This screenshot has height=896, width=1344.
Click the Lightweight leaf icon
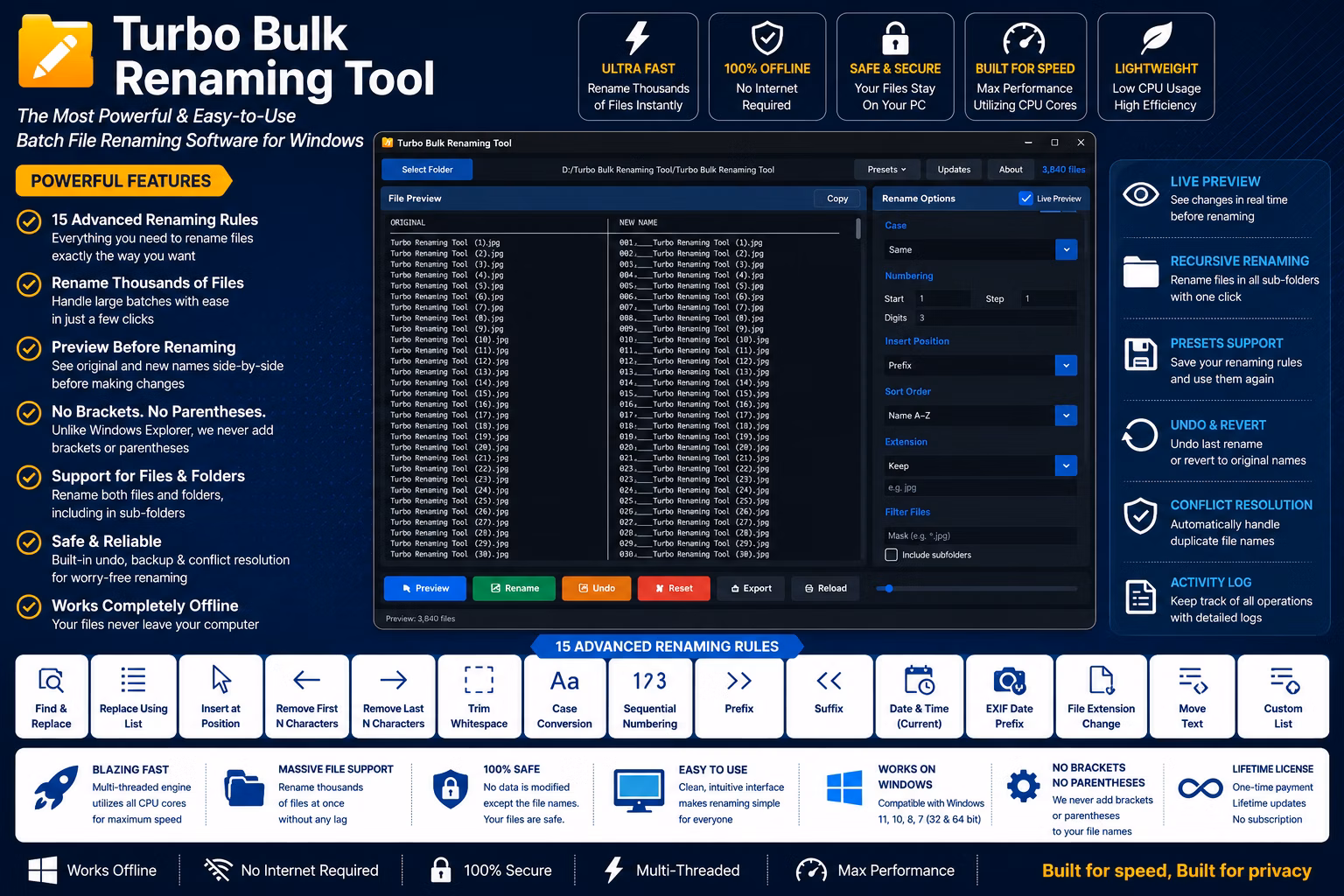(x=1156, y=38)
